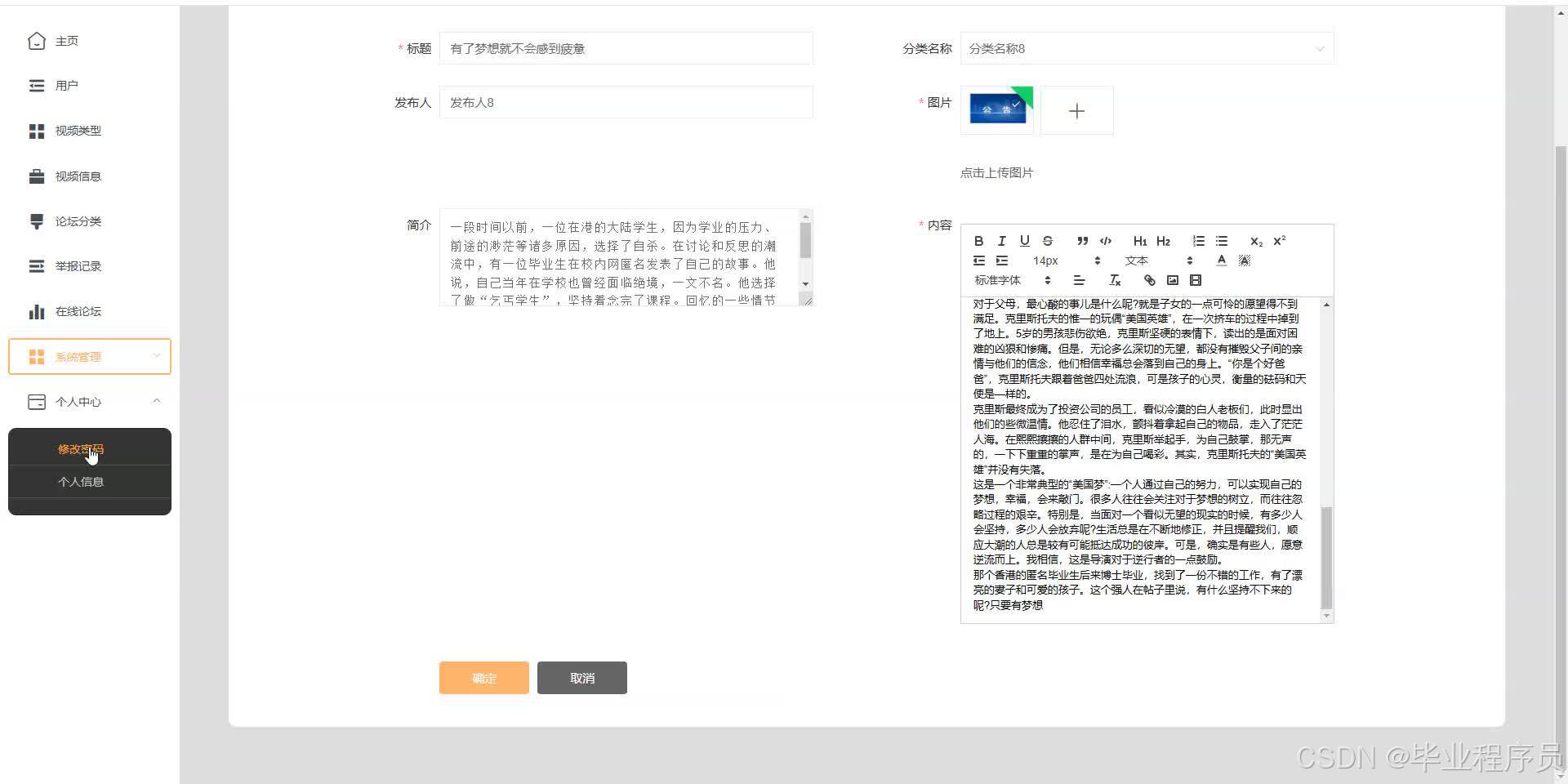Insert a code block in the editor
Image resolution: width=1568 pixels, height=784 pixels.
click(1106, 241)
